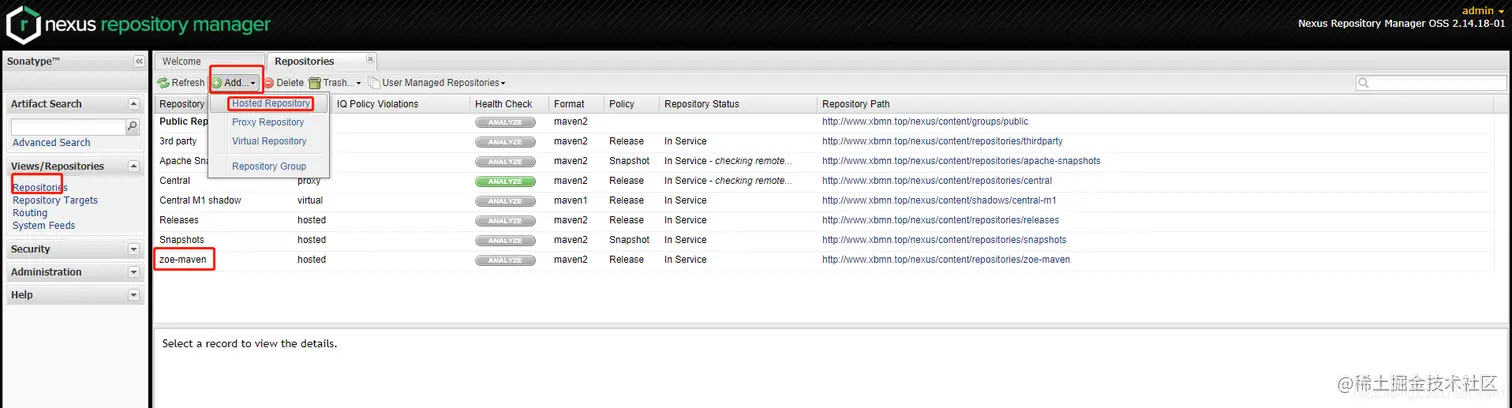Open the apache-snapshots repository path link
This screenshot has width=1512, height=408.
[961, 161]
